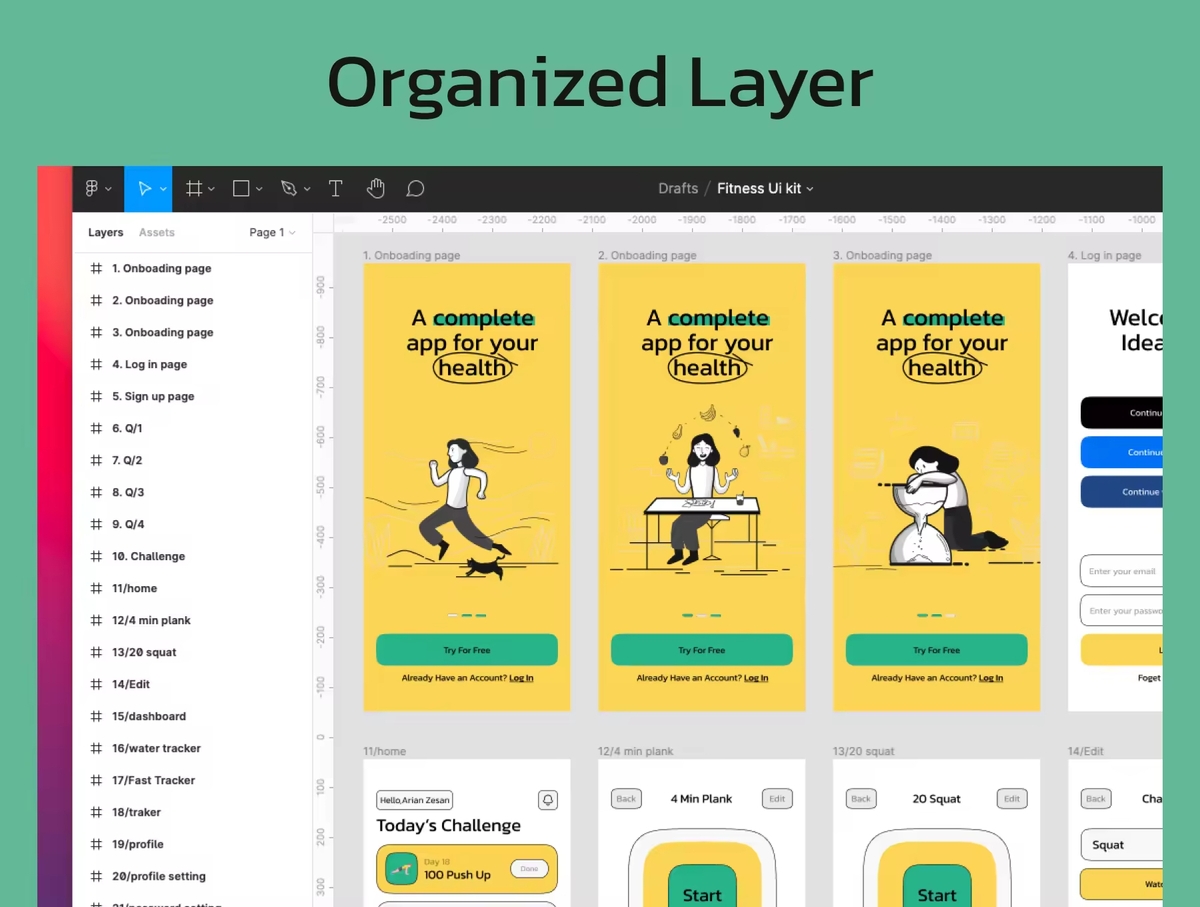
Task: Select the Pen tool
Action: click(x=289, y=189)
